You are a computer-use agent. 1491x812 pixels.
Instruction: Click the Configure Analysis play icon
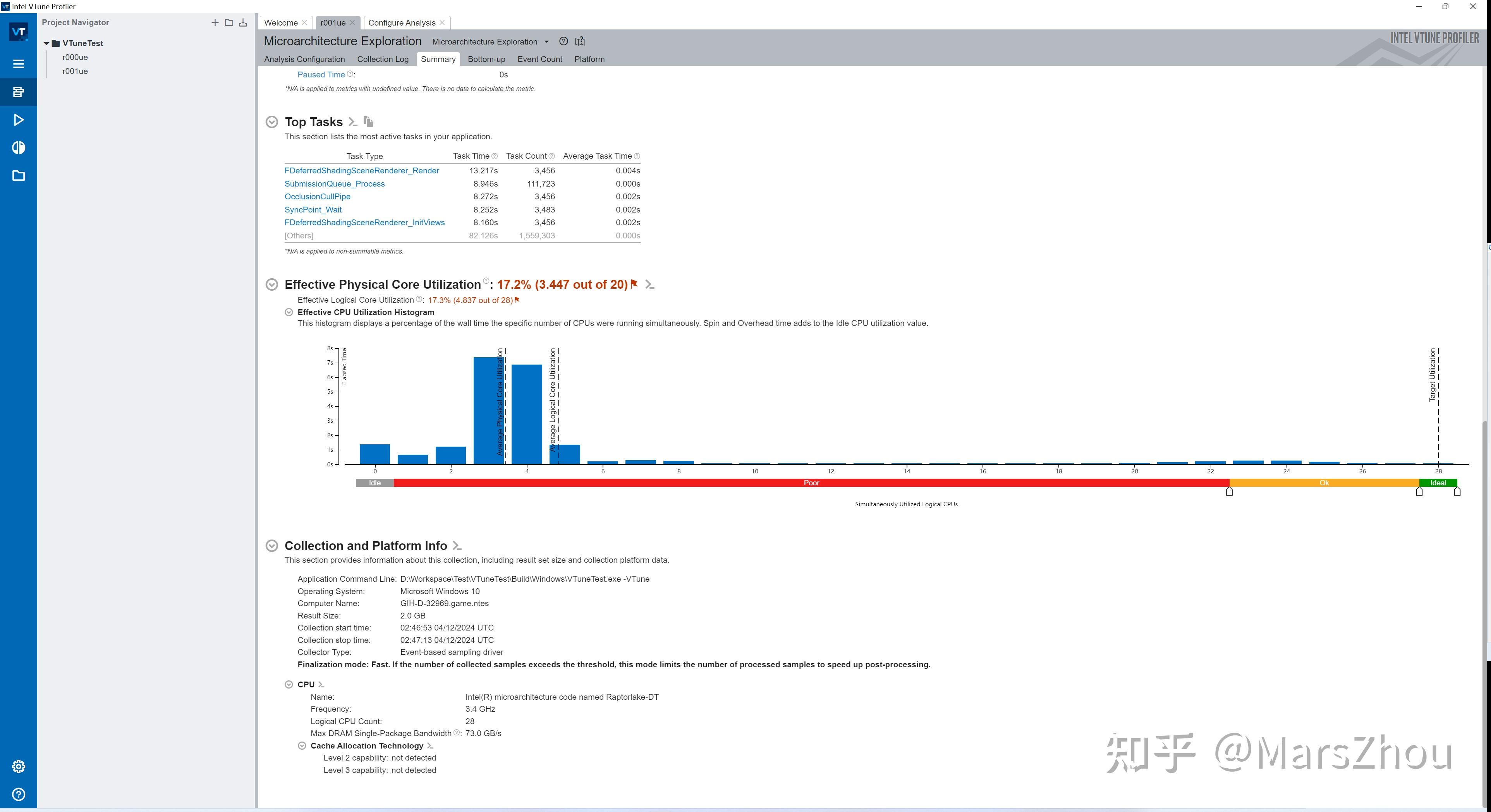point(19,120)
